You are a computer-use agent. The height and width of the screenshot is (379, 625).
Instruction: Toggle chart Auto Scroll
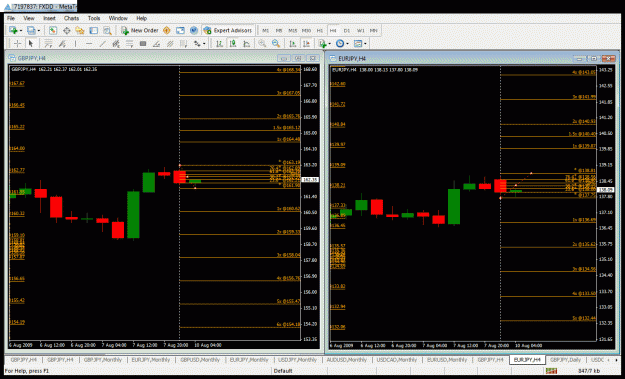(293, 43)
